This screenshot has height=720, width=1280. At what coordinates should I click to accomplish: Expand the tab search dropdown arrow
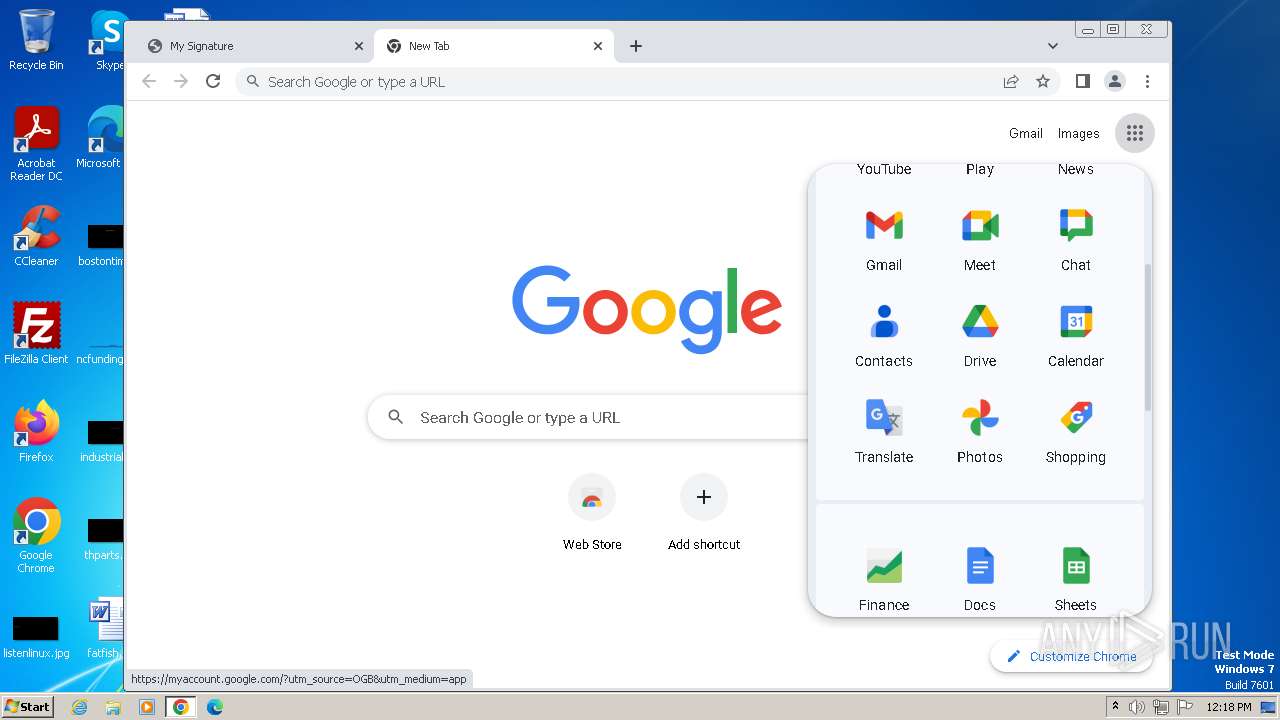pyautogui.click(x=1053, y=46)
